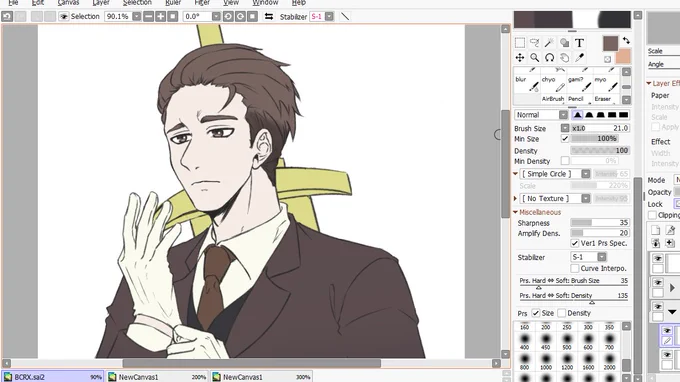680x382 pixels.
Task: Select the Rotate view tool
Action: [549, 58]
